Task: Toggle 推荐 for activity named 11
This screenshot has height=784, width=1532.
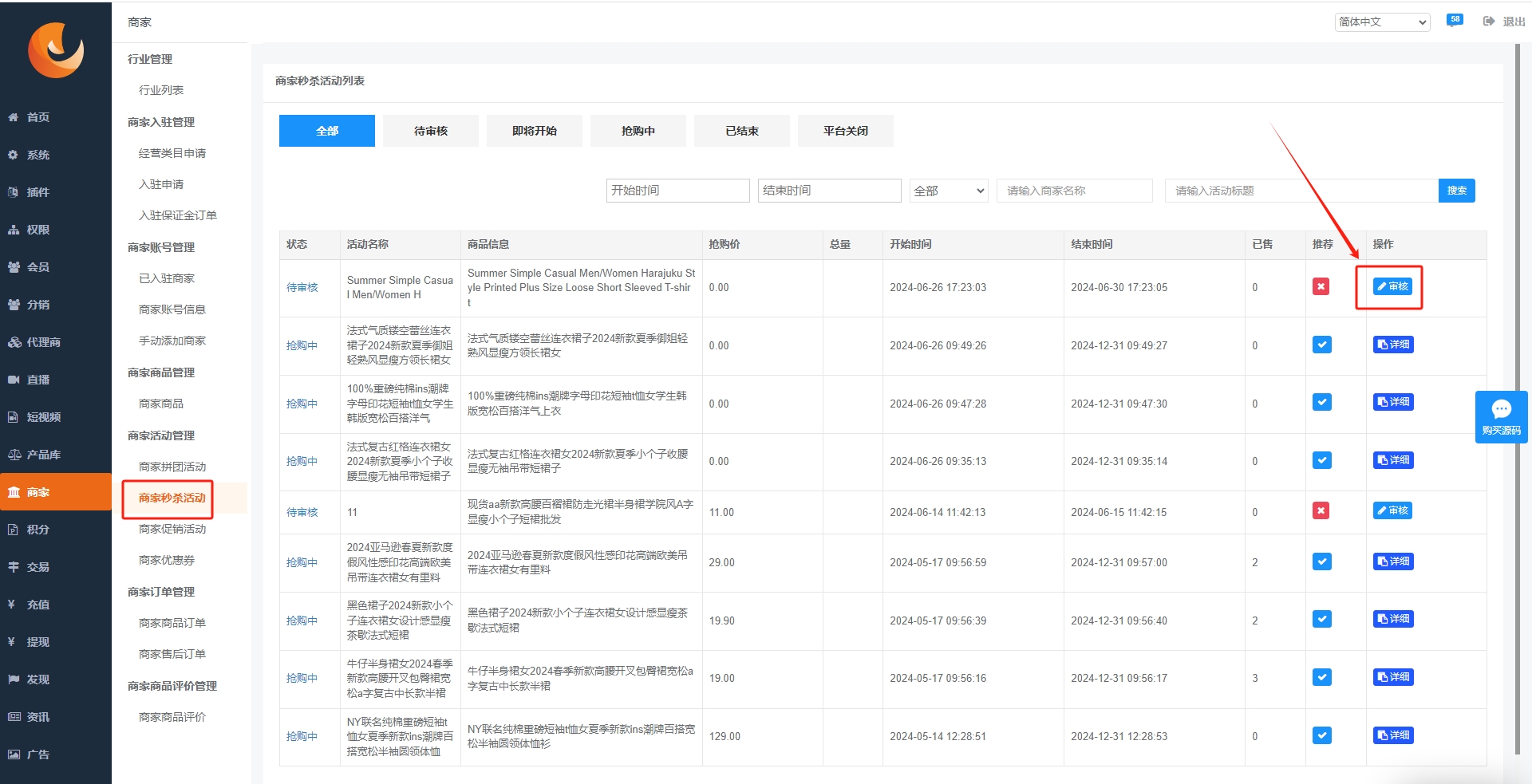Action: (1321, 510)
